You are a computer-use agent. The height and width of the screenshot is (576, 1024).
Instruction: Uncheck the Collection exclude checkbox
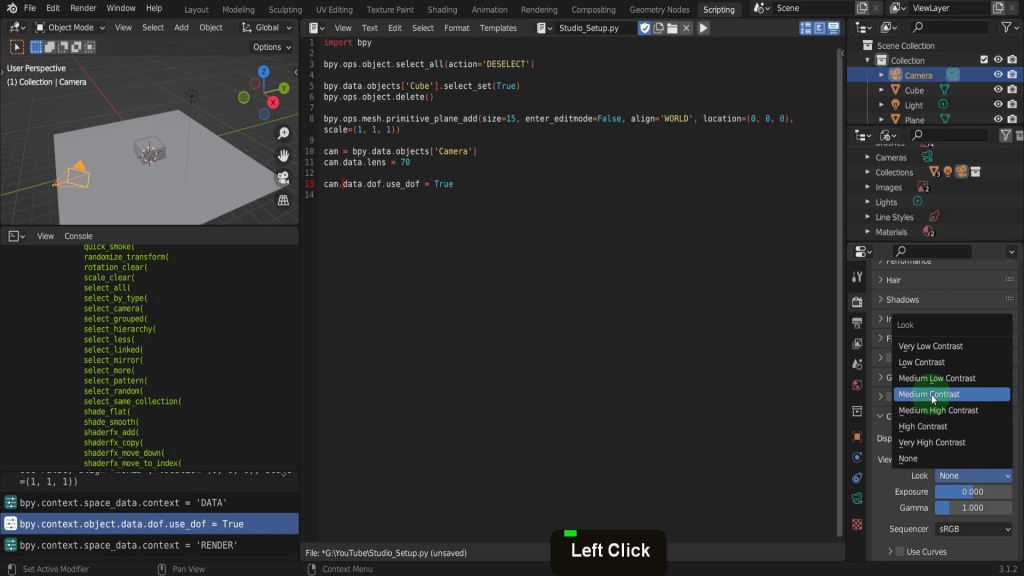pyautogui.click(x=984, y=60)
